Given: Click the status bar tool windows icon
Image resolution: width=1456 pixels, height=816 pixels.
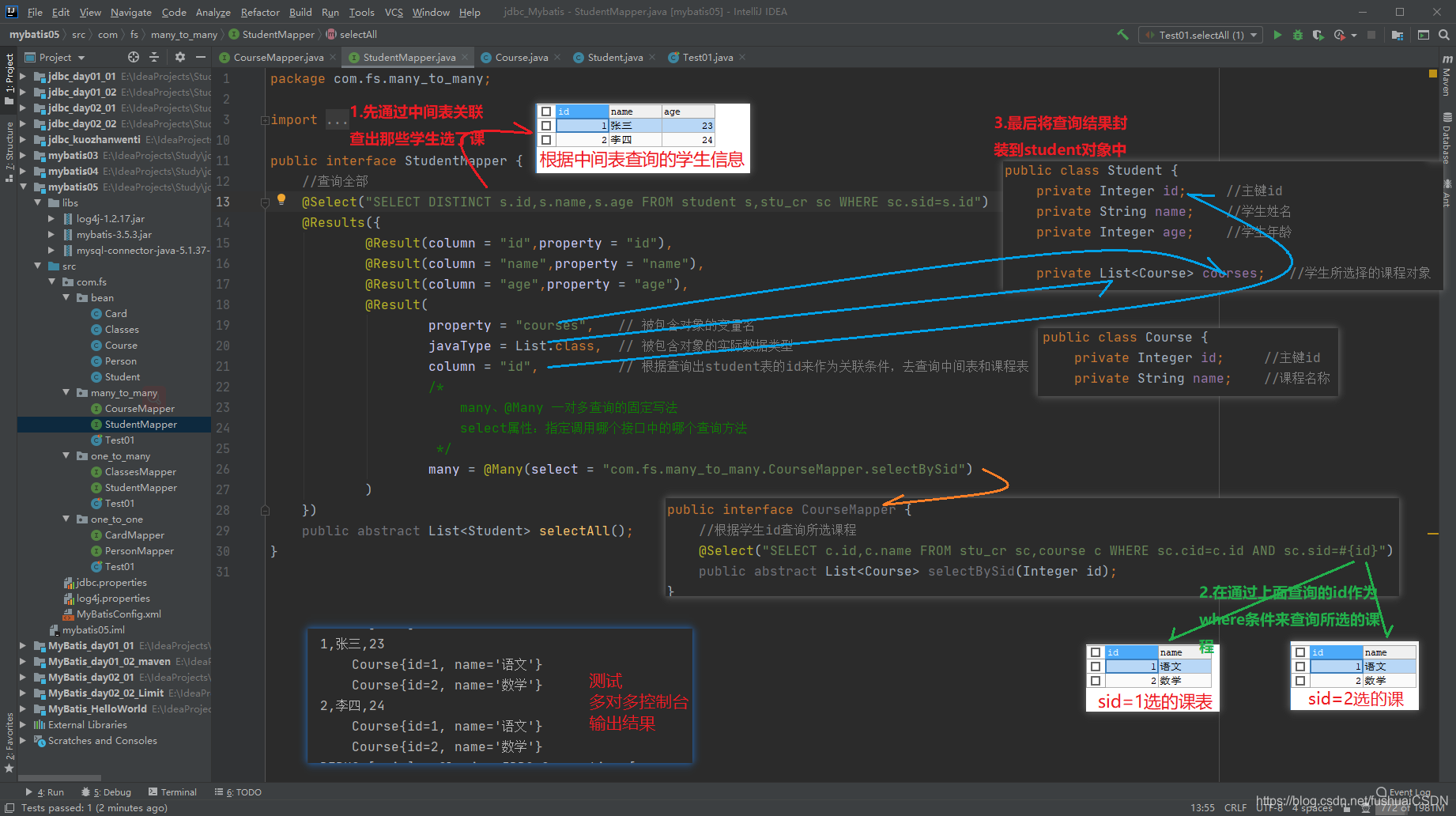Looking at the screenshot, I should point(9,807).
